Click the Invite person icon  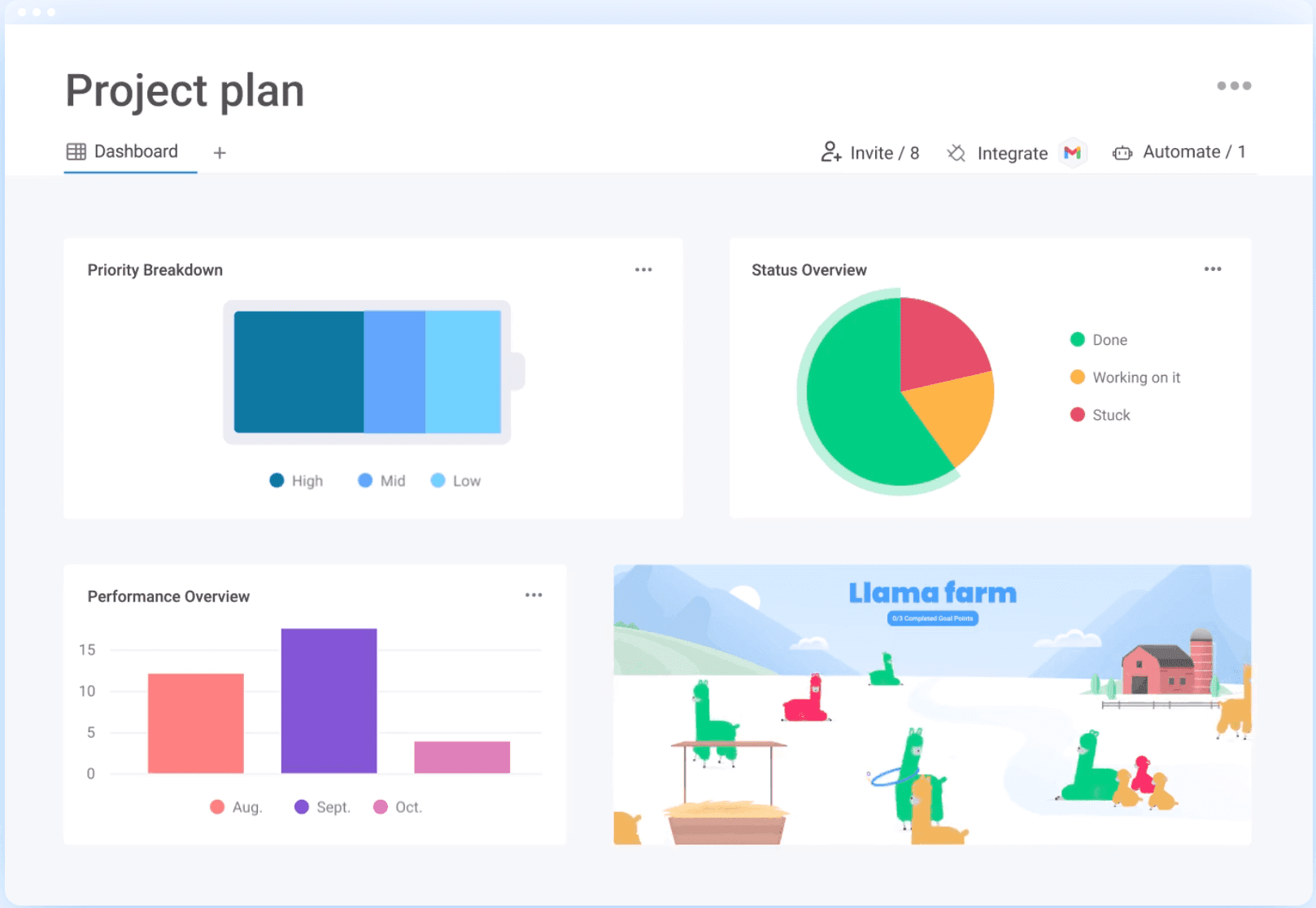pos(830,152)
